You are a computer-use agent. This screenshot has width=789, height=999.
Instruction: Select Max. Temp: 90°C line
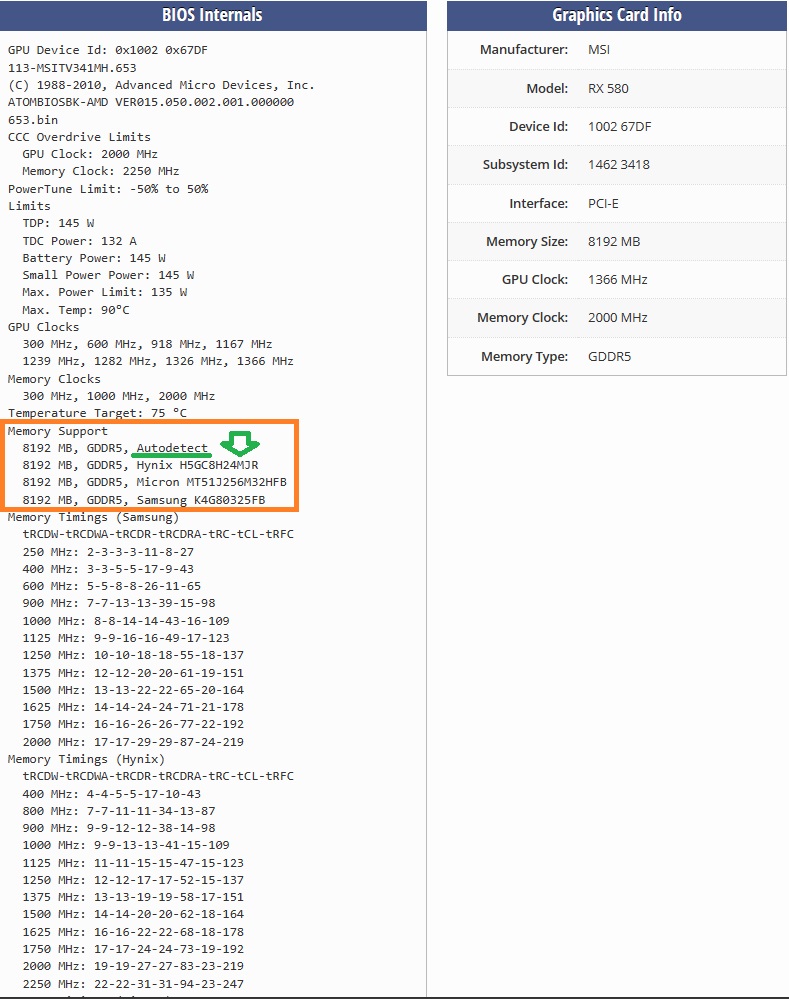(76, 310)
